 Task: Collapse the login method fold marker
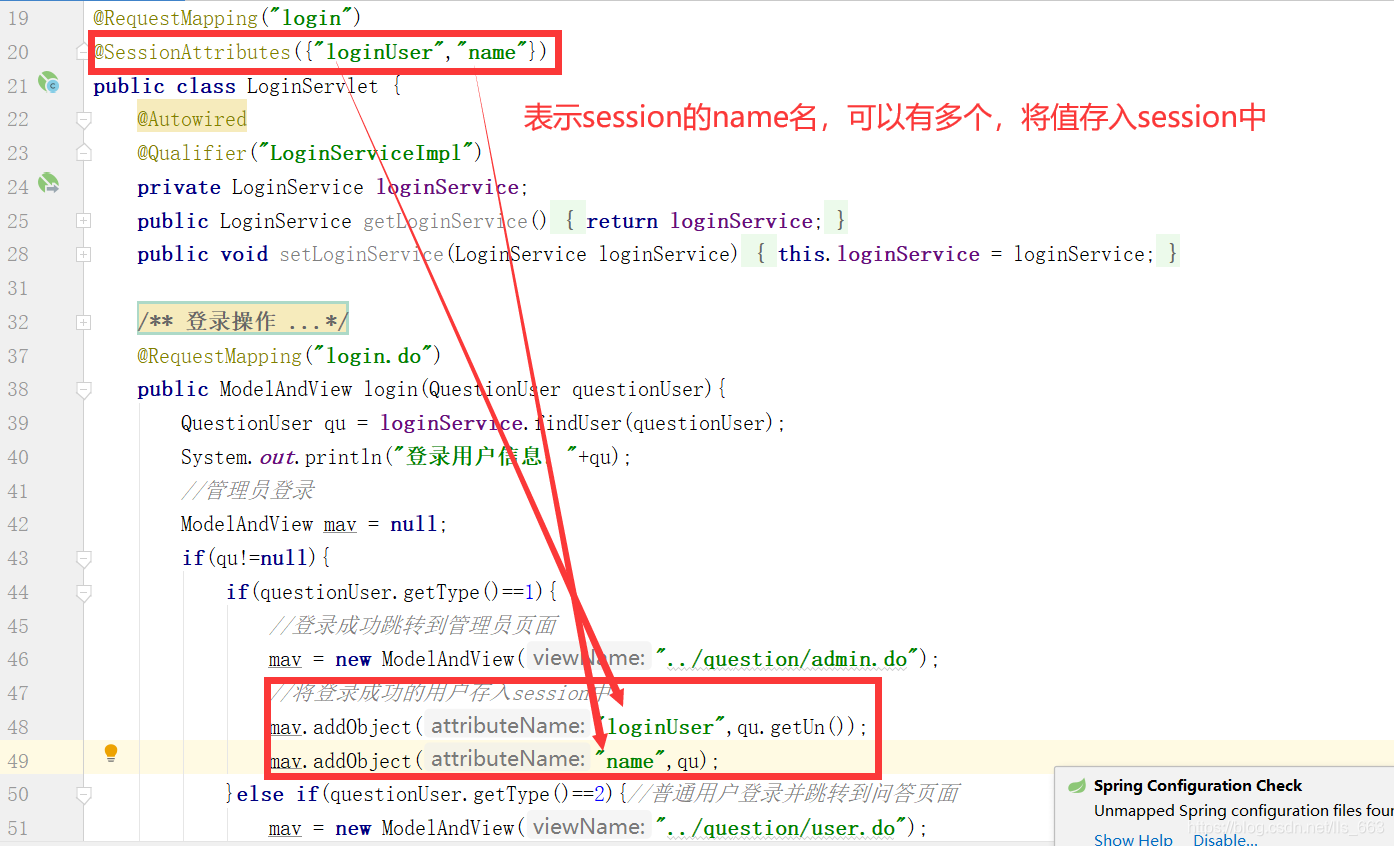pyautogui.click(x=84, y=389)
